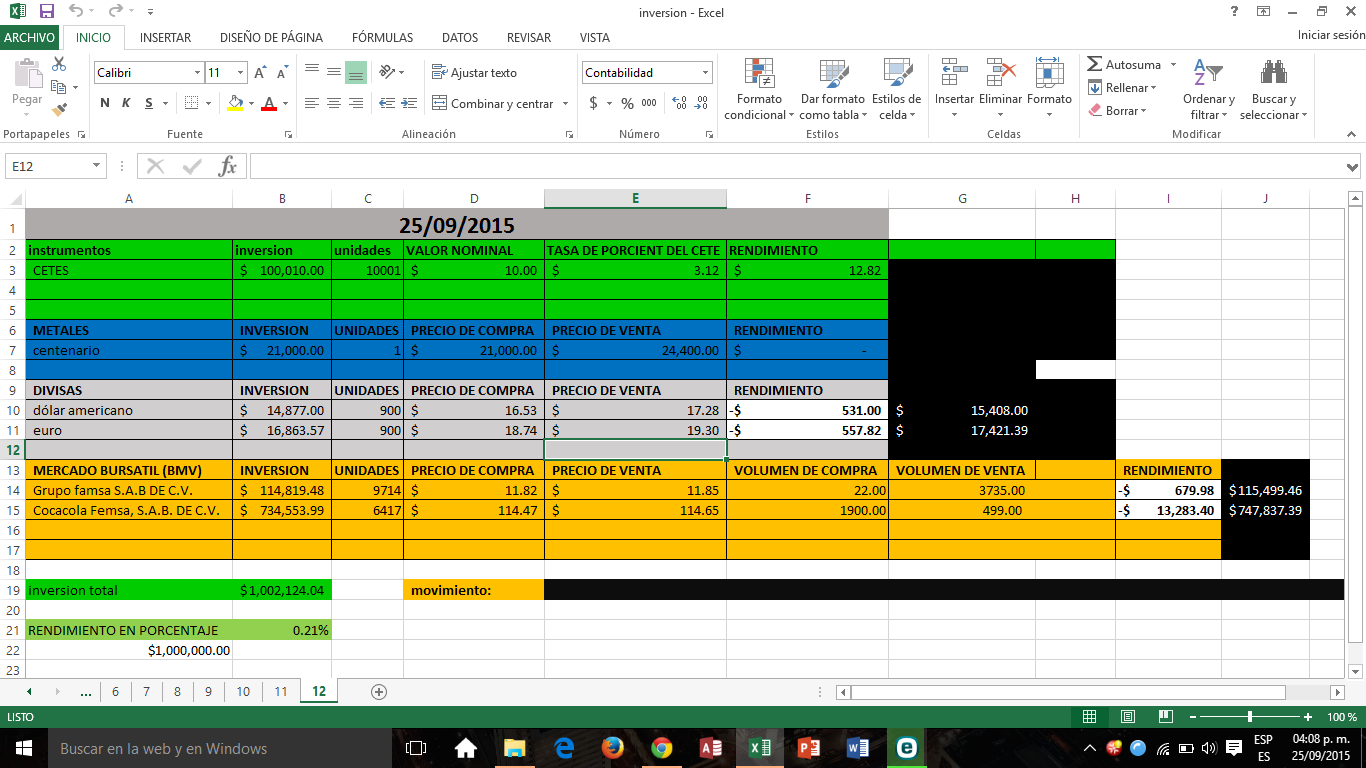Click Iniciar sesión link
The height and width of the screenshot is (768, 1366).
1331,35
